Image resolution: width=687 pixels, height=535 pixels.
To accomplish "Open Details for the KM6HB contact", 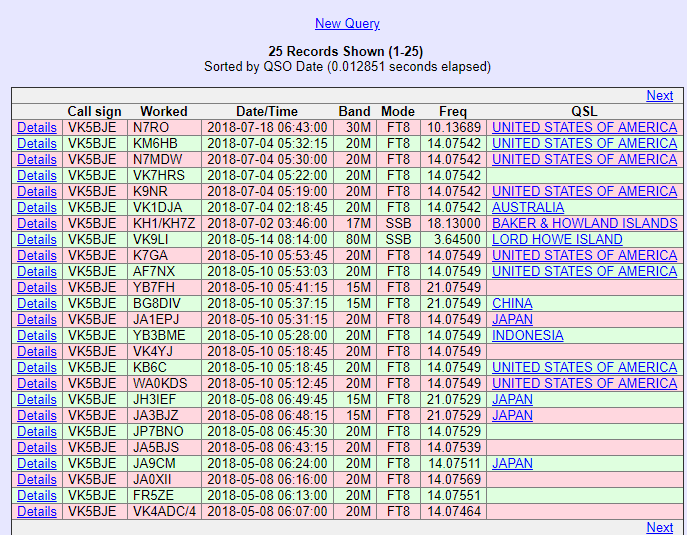I will (x=37, y=143).
